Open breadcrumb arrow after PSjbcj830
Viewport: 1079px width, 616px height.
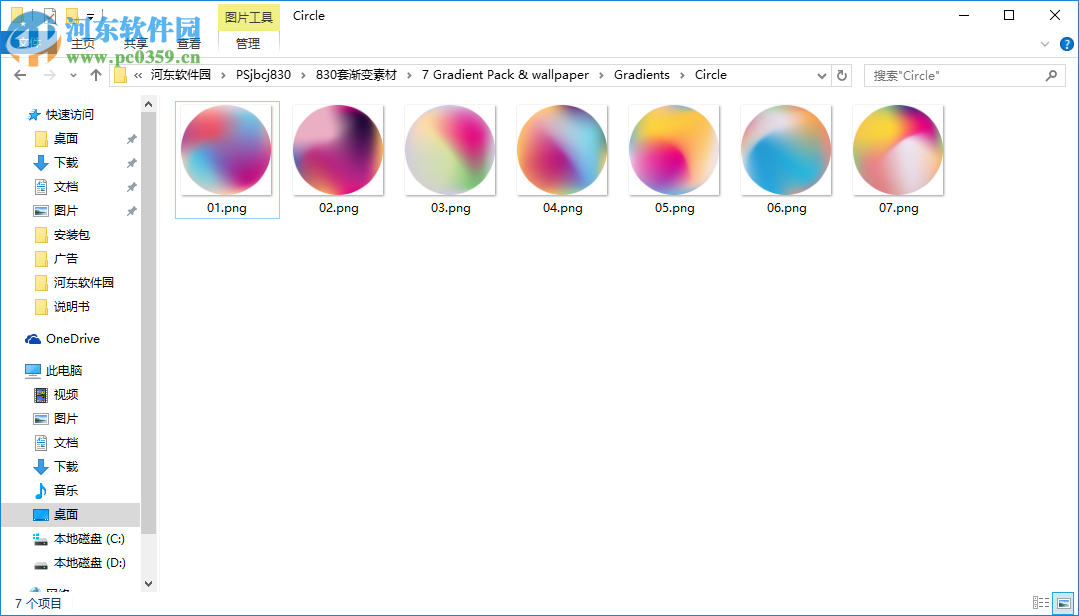303,75
